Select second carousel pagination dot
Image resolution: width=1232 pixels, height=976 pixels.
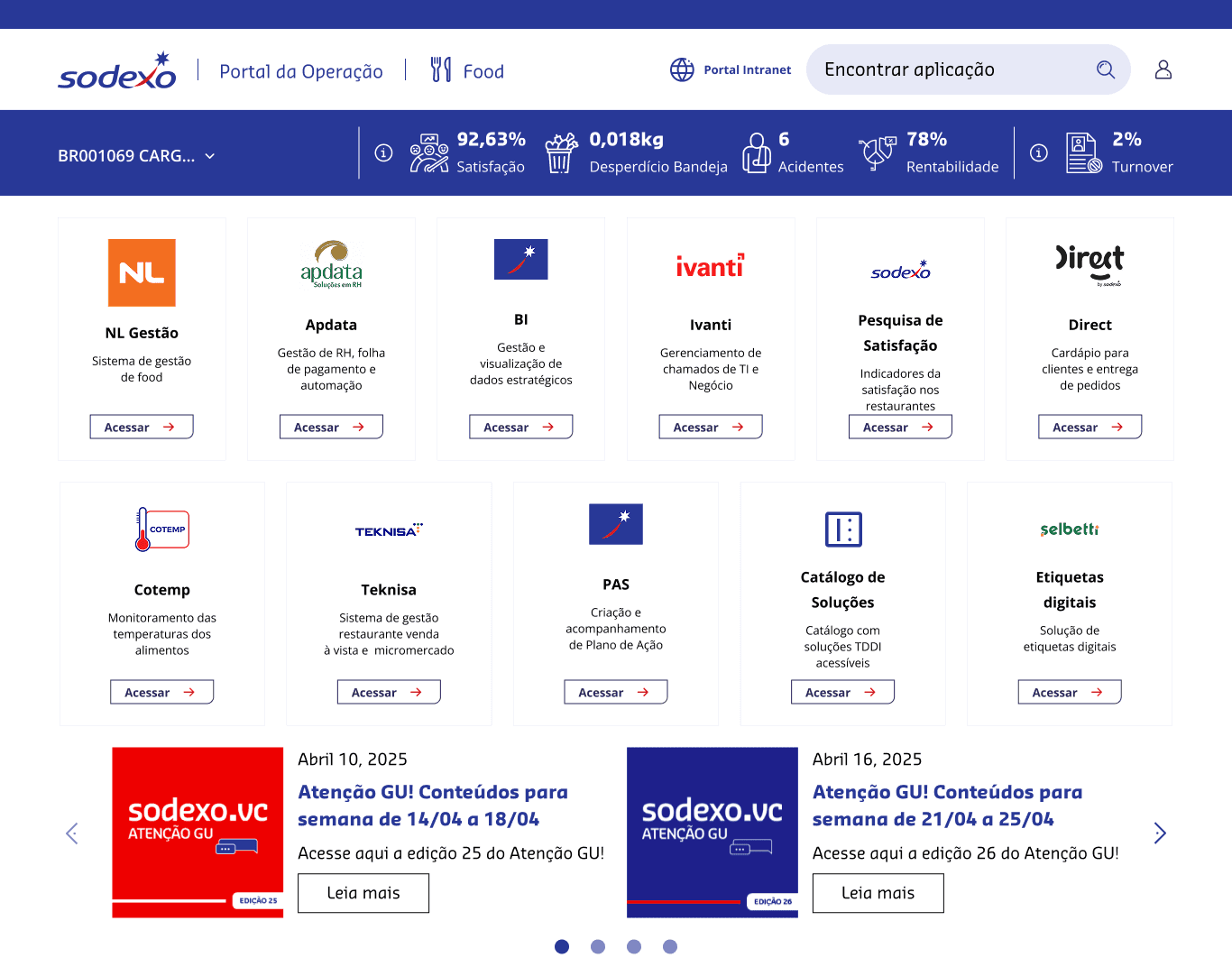[x=598, y=946]
